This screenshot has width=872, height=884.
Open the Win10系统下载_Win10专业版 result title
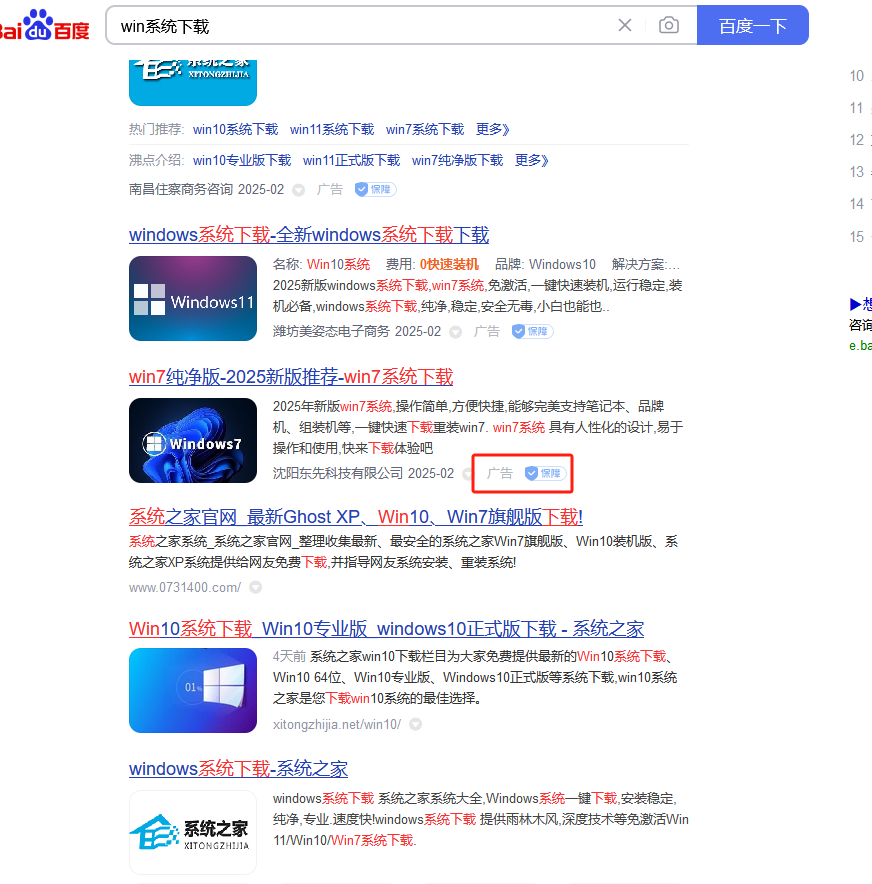coord(386,629)
